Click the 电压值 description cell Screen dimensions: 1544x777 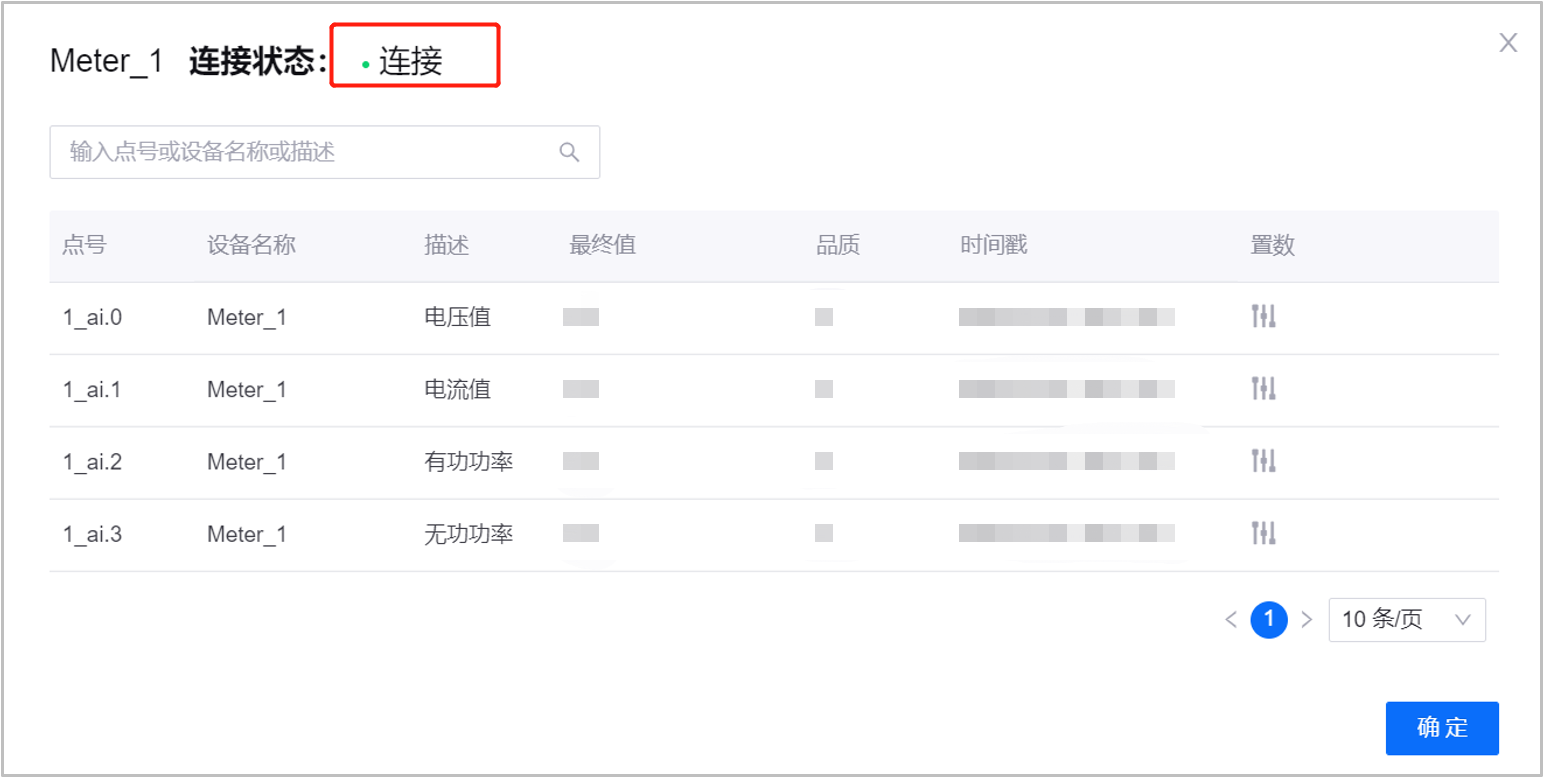(458, 317)
